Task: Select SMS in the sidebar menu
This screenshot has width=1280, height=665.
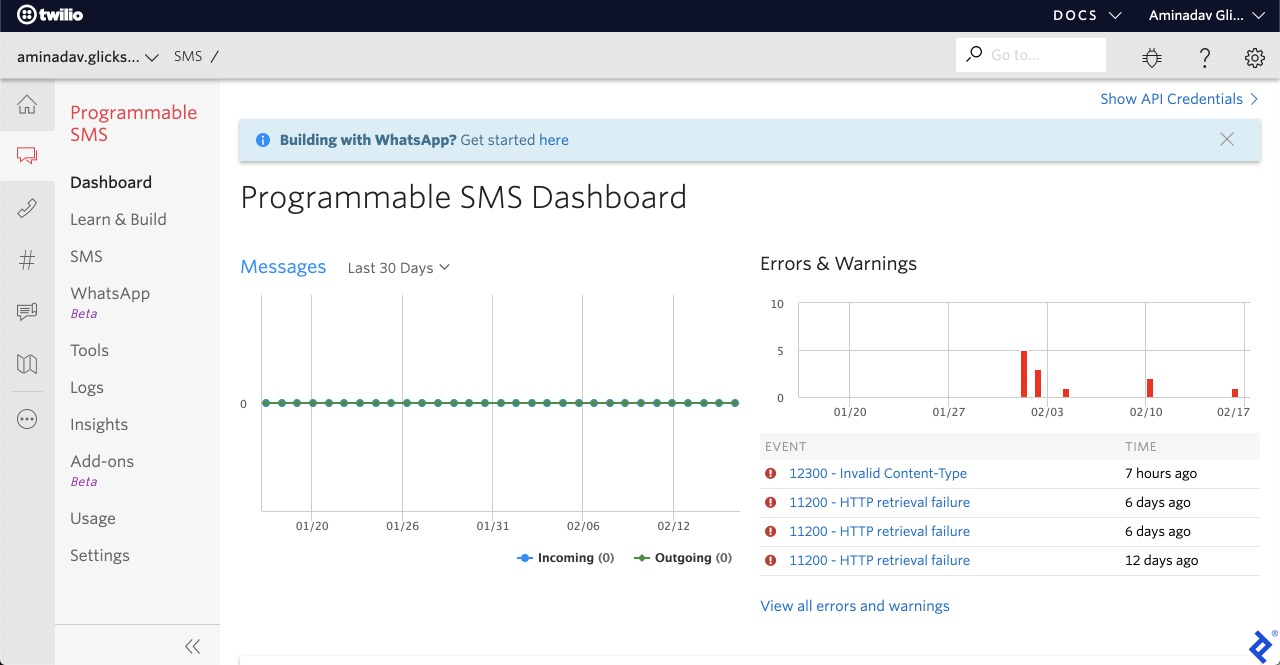Action: [86, 256]
